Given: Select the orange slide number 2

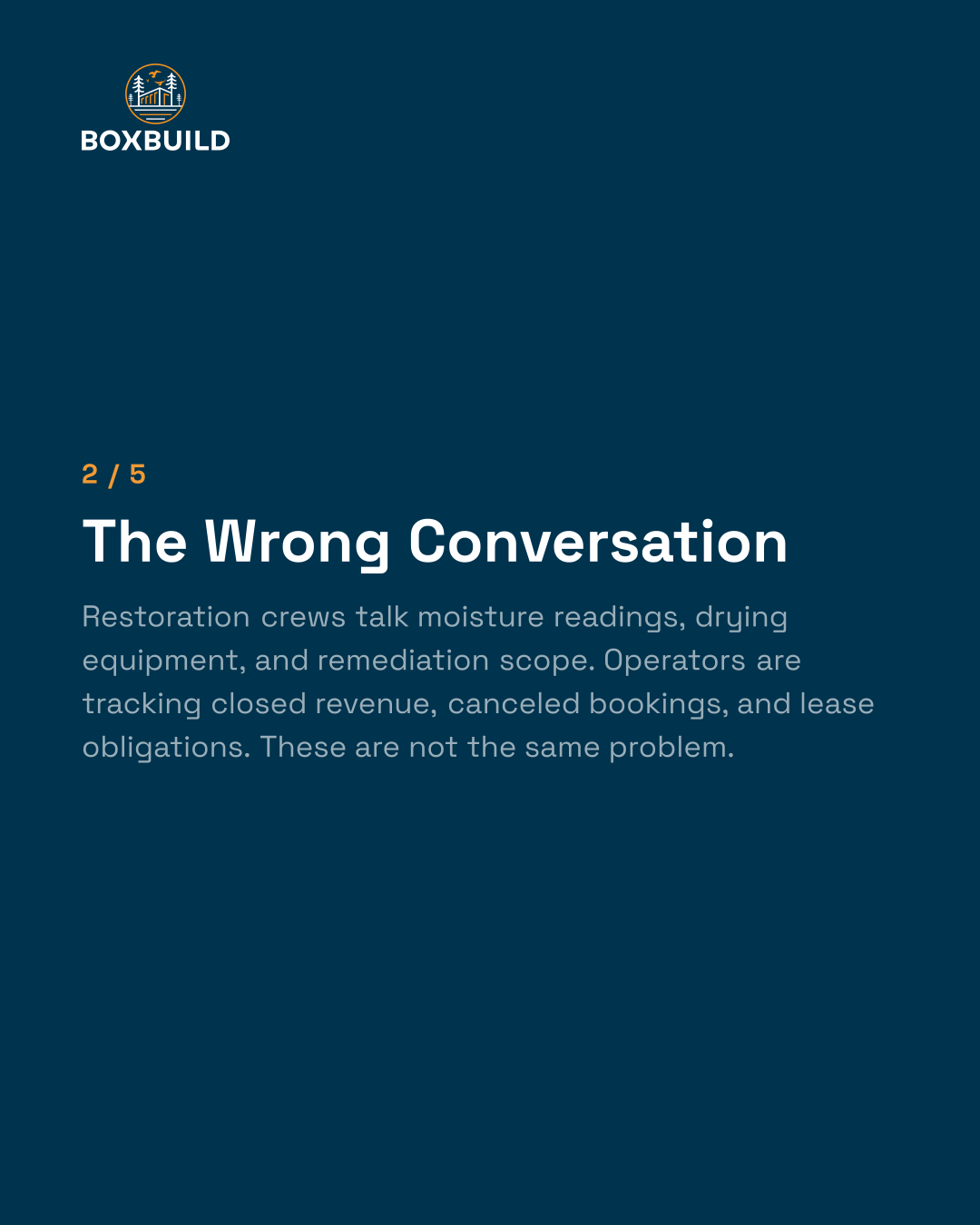Looking at the screenshot, I should [90, 474].
